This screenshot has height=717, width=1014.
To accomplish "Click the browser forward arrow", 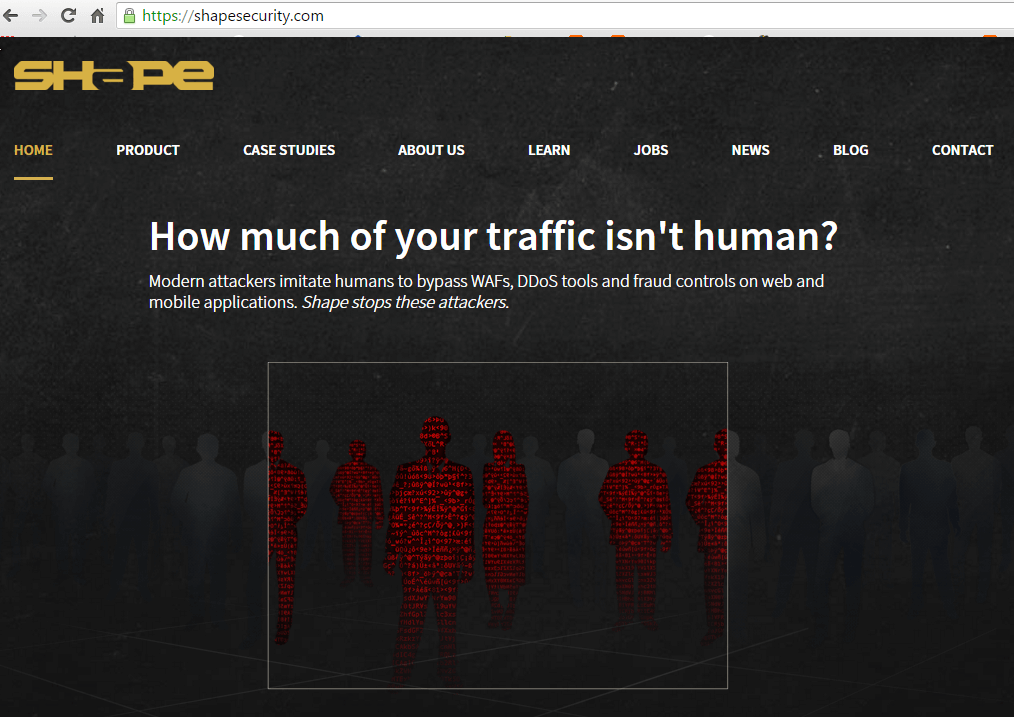I will 39,16.
